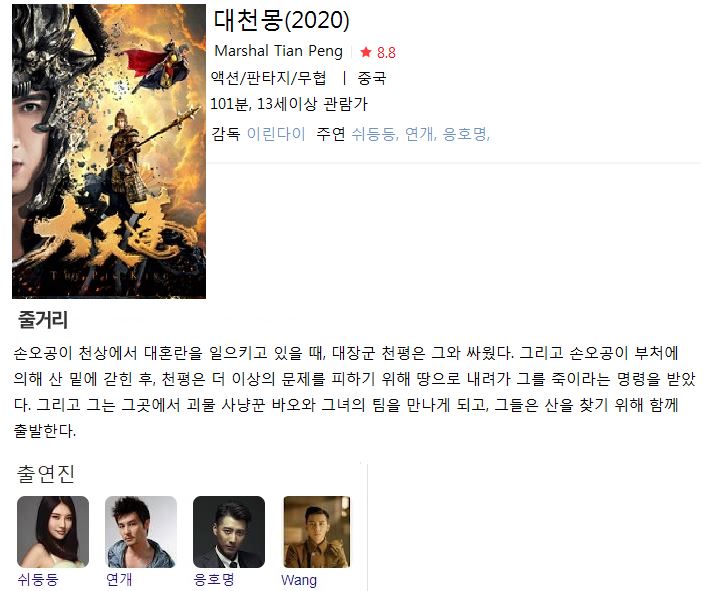The height and width of the screenshot is (591, 724).
Task: Click 쉬등등 cast photo thumbnail
Action: click(x=53, y=532)
